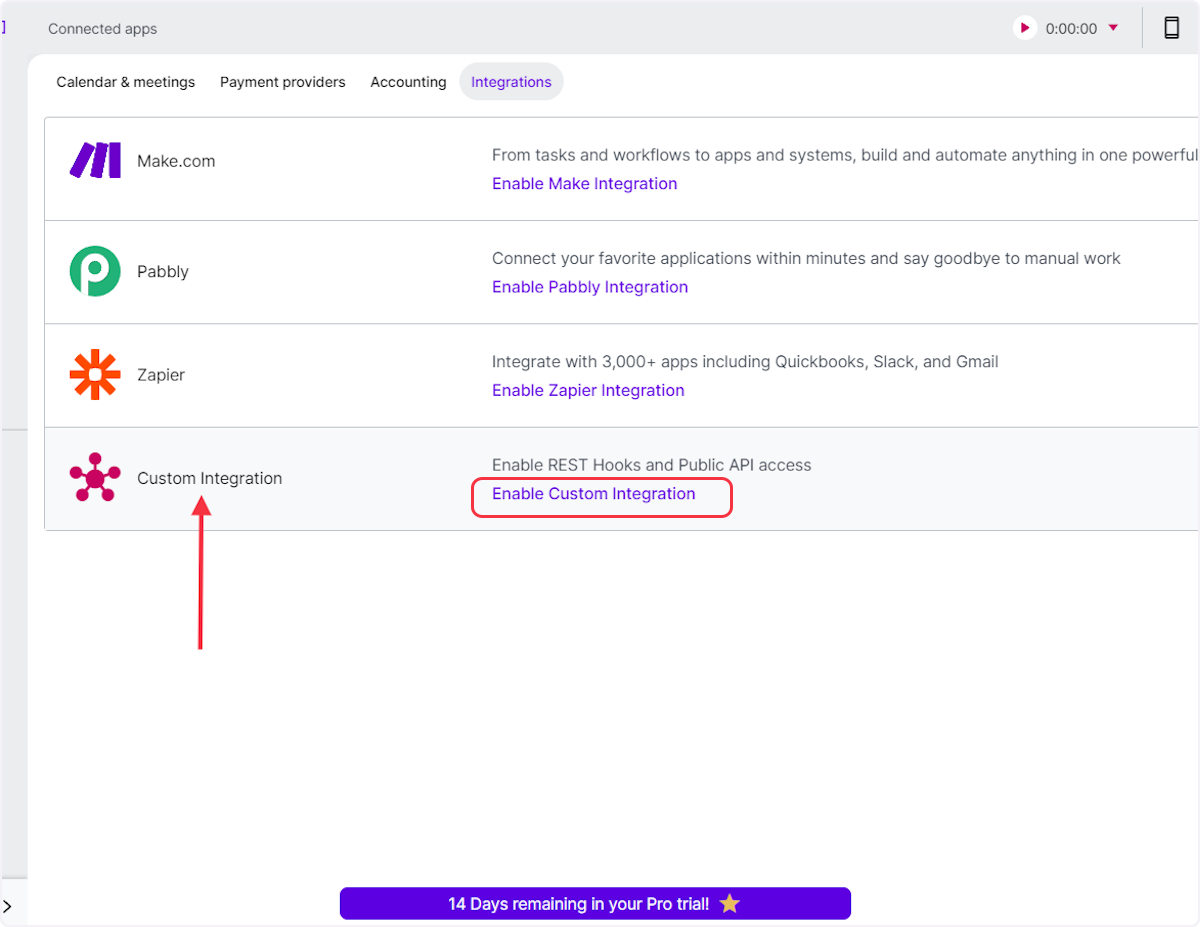1200x927 pixels.
Task: Click the Connected apps page title
Action: [103, 29]
